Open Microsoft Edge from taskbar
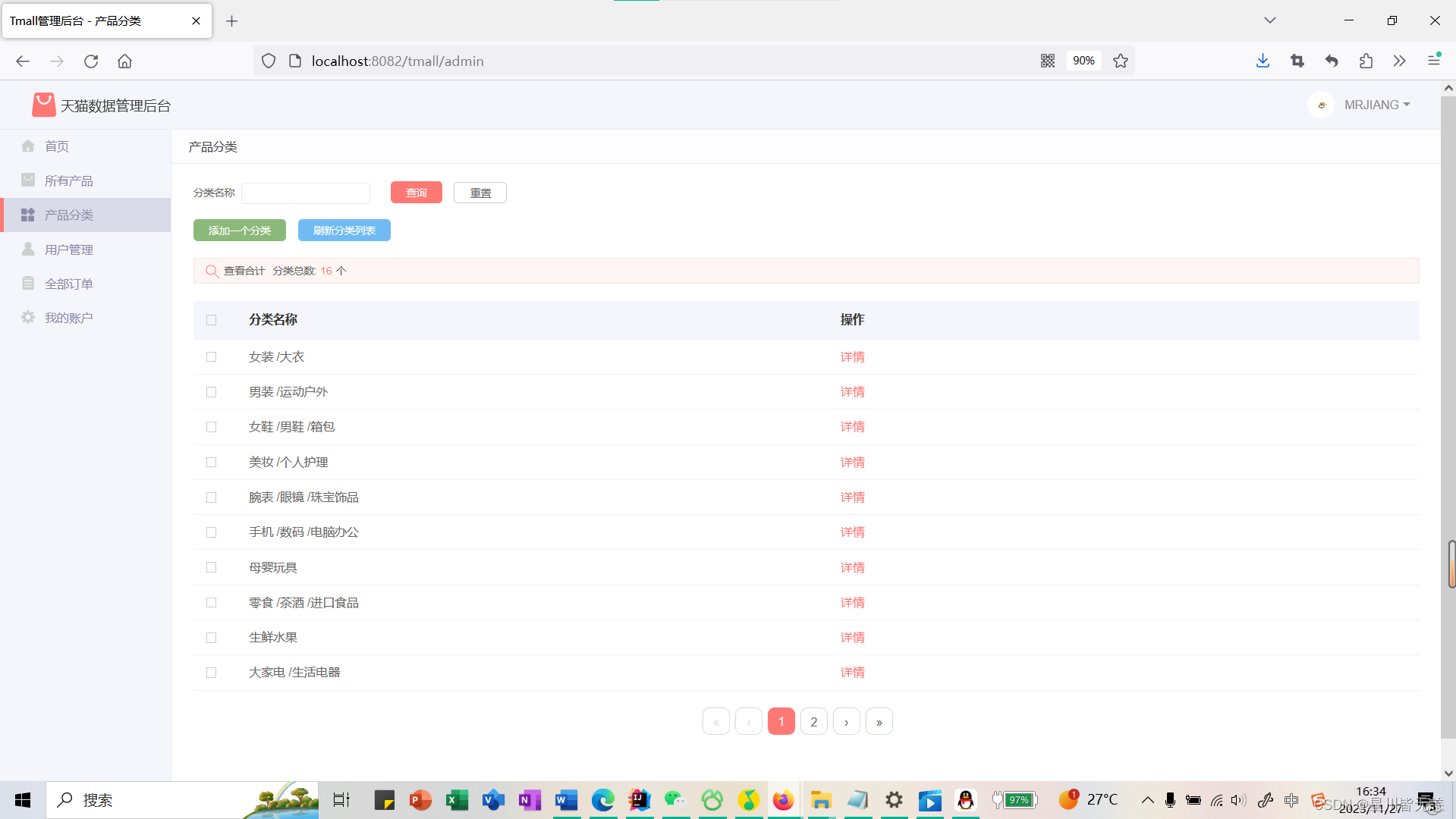This screenshot has width=1456, height=819. [603, 800]
